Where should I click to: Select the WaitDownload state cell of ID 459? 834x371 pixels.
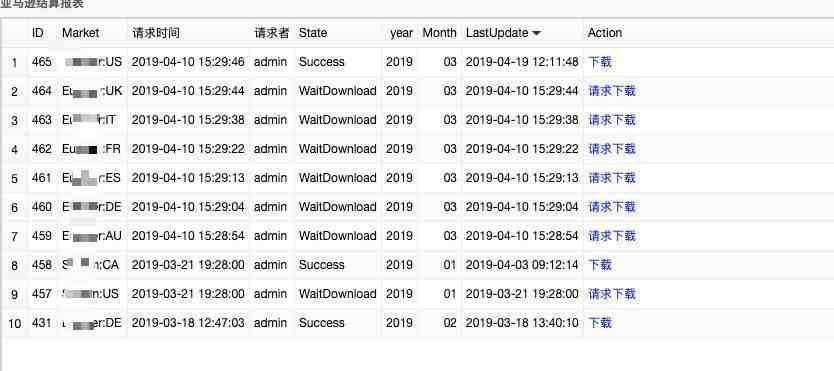click(337, 236)
